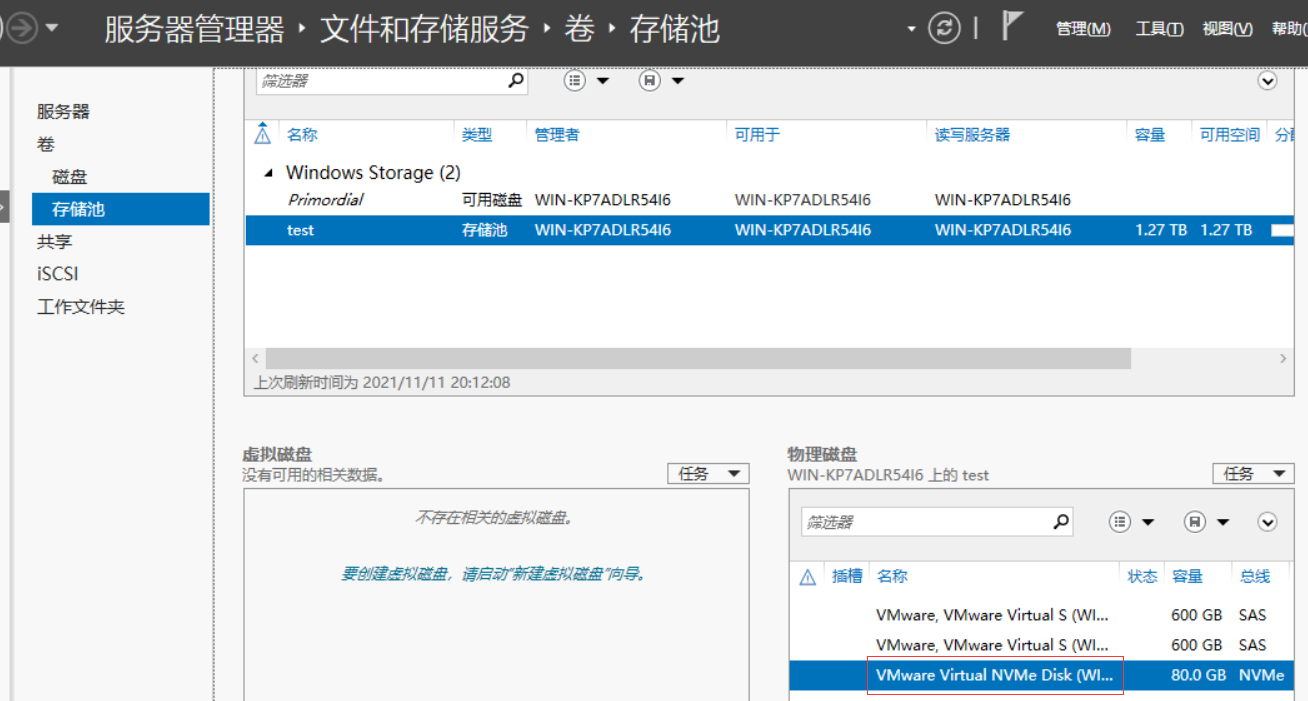The image size is (1308, 701).
Task: Click the search magnifier in the storage pool filter
Action: coord(516,81)
